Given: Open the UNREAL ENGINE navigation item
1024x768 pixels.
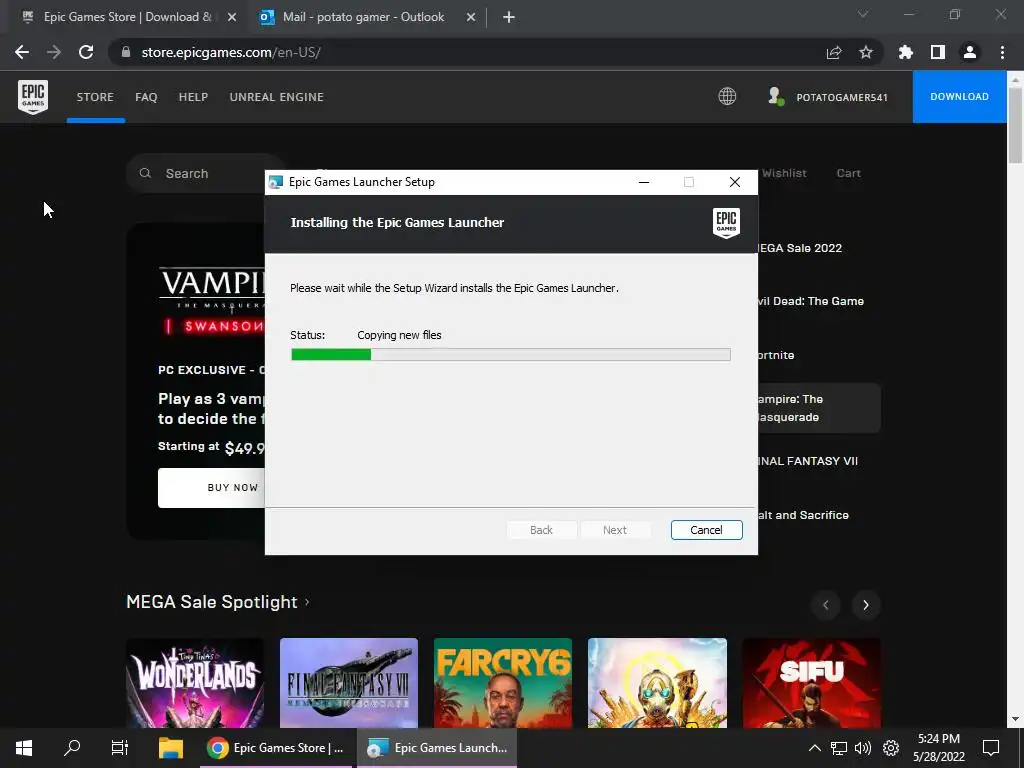Looking at the screenshot, I should [277, 97].
